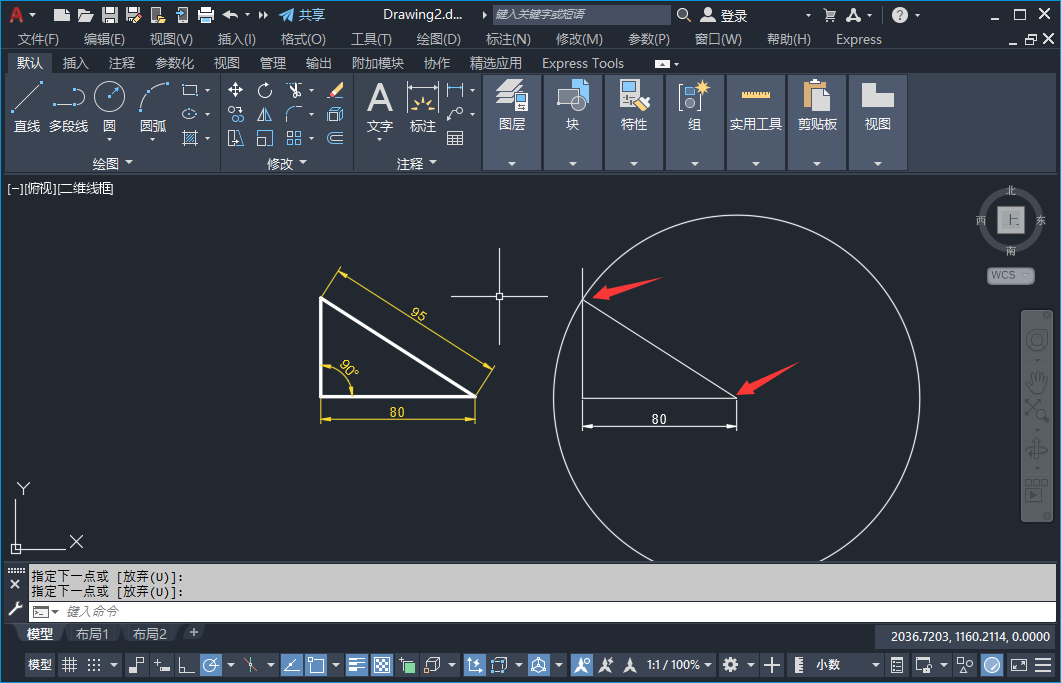
Task: Toggle polar tracking in the status bar
Action: pos(211,665)
